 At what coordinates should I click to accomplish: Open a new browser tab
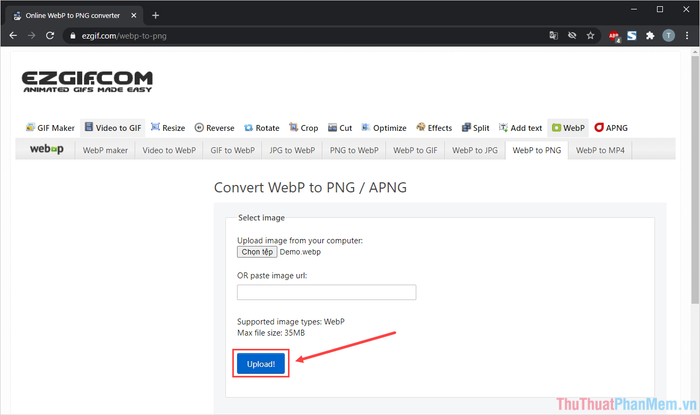(x=155, y=15)
